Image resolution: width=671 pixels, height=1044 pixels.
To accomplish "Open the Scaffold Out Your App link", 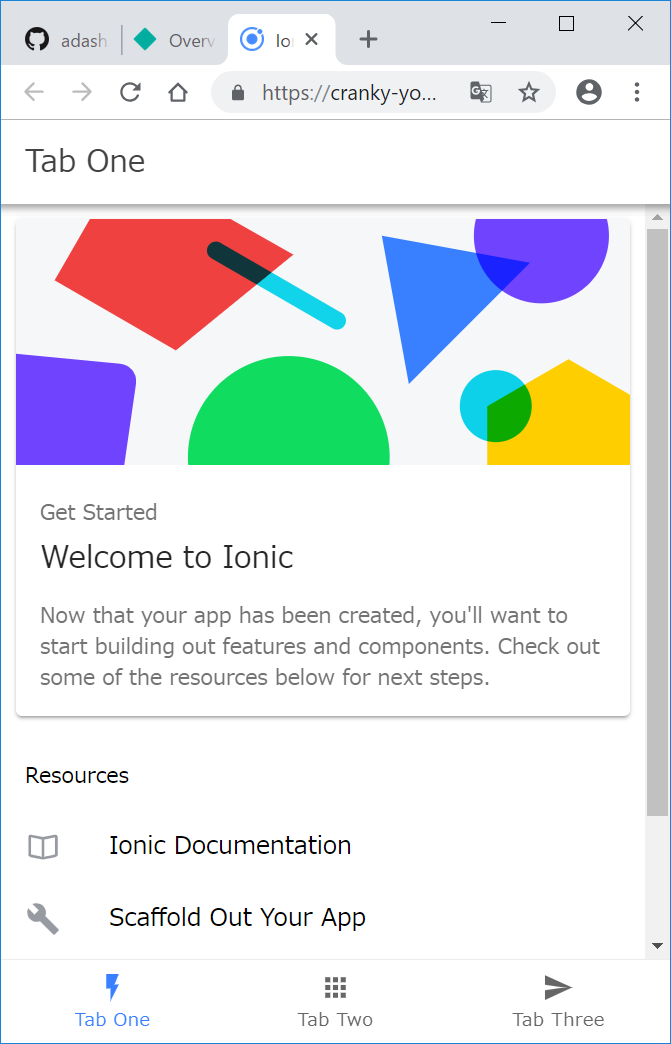I will [237, 918].
